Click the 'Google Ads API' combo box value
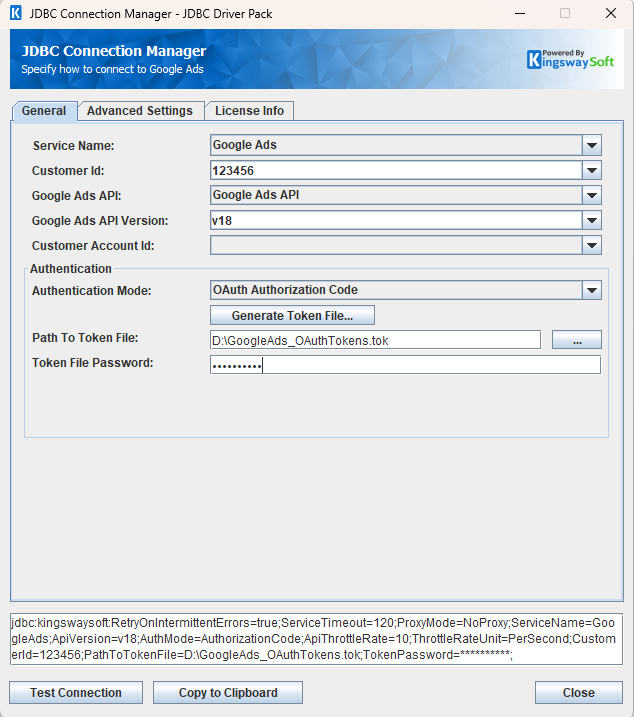 (396, 195)
